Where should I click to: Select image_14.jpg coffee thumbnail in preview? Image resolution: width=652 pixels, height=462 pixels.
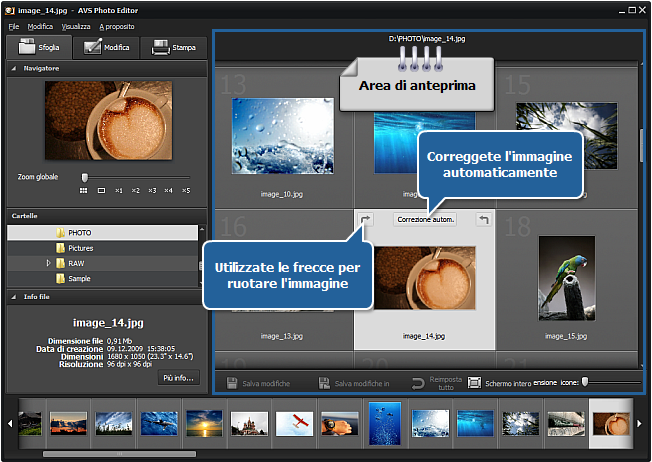(425, 278)
